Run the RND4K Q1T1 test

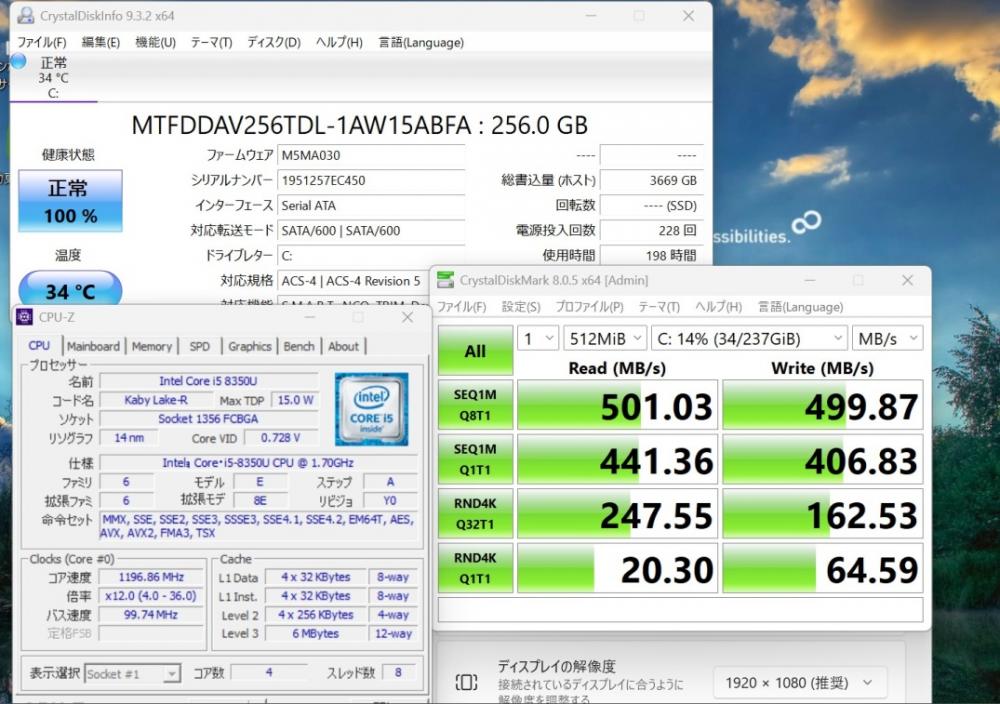[x=475, y=568]
